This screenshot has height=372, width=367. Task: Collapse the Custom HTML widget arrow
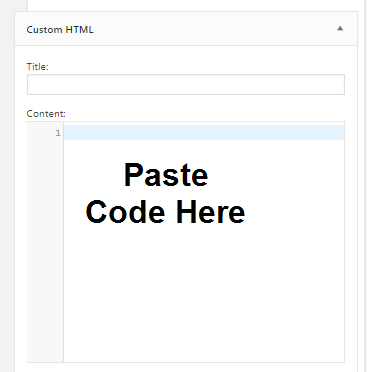point(340,29)
